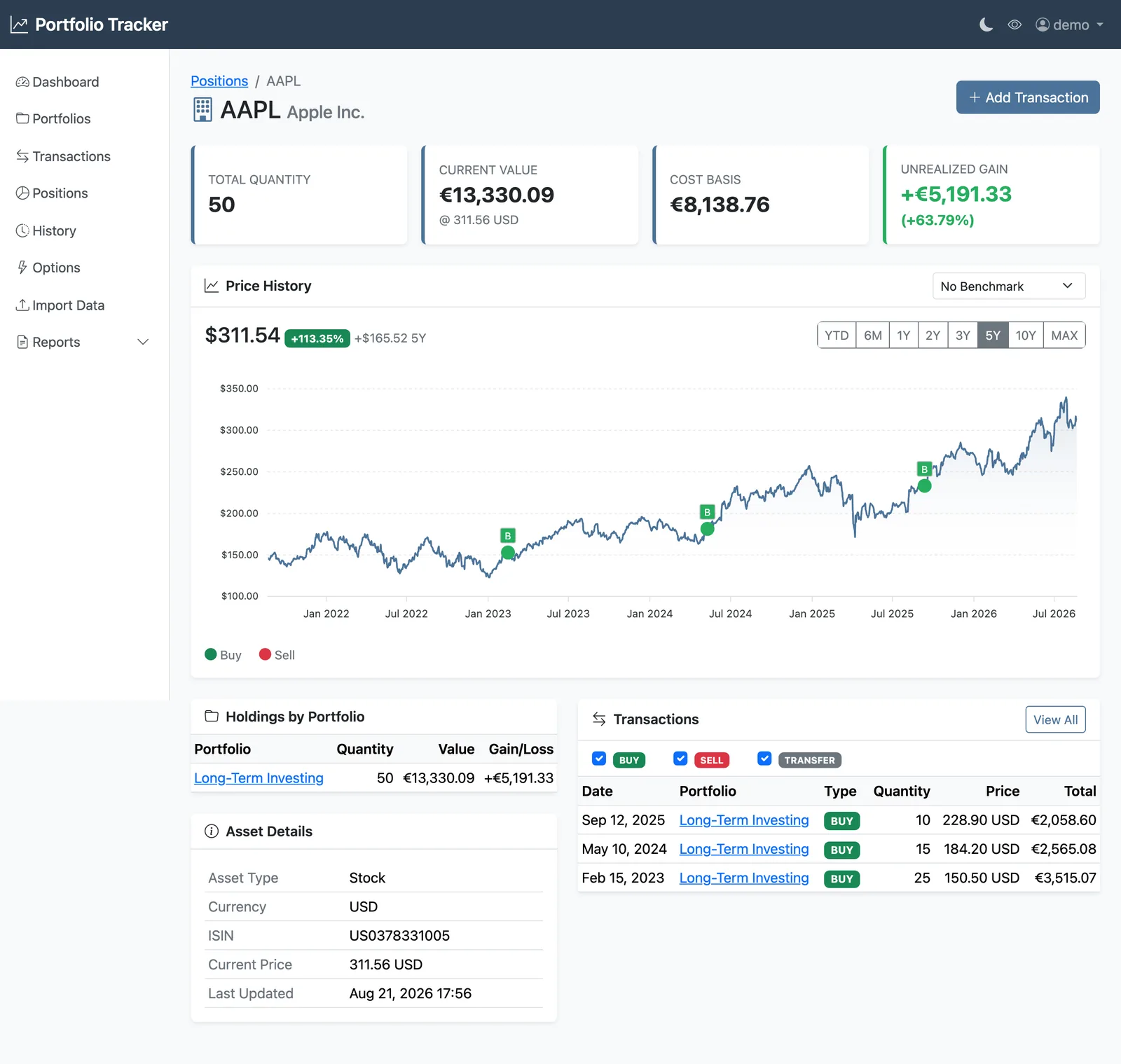Screen dimensions: 1121x1064
Task: Toggle the red Sell legend swatch
Action: 265,654
